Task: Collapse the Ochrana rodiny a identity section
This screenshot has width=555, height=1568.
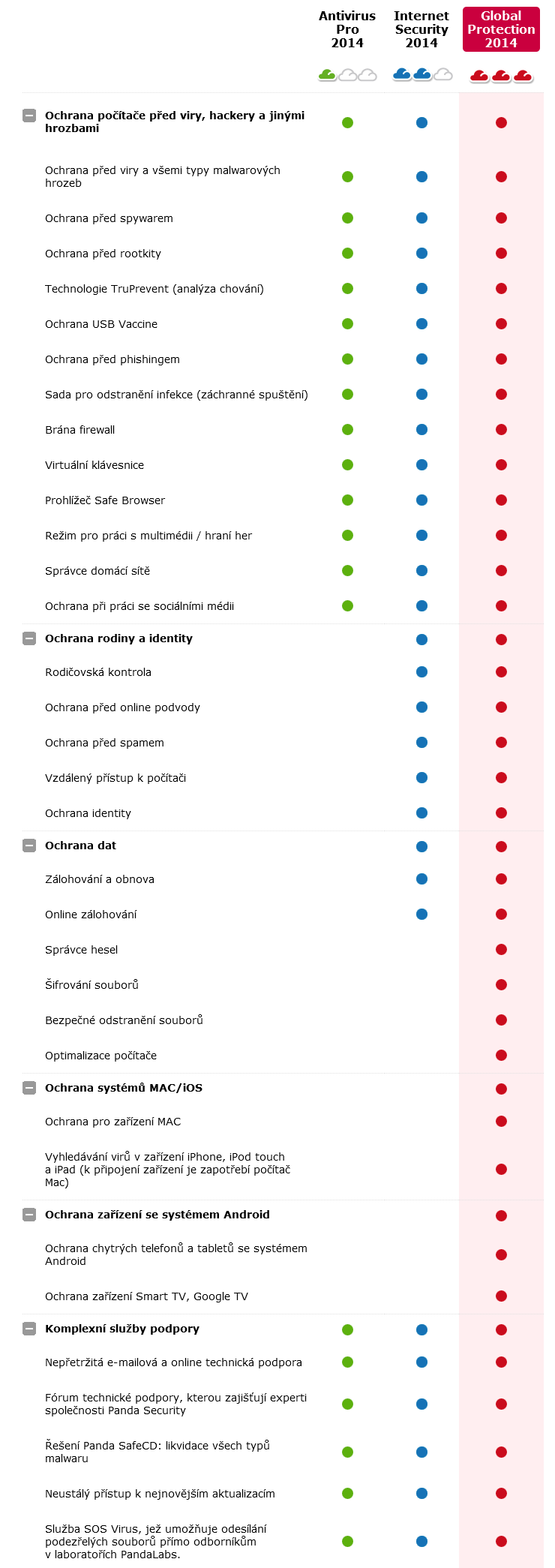Action: [29, 638]
